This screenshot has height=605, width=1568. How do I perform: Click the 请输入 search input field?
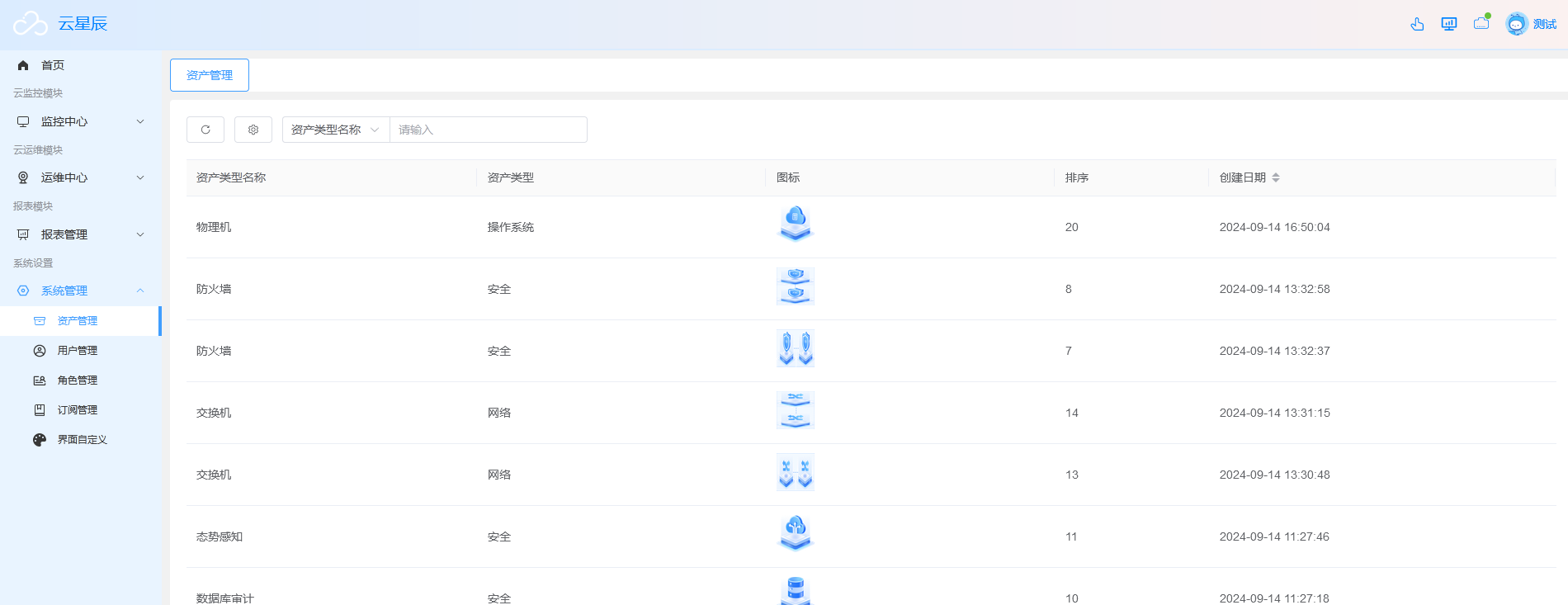[x=489, y=130]
